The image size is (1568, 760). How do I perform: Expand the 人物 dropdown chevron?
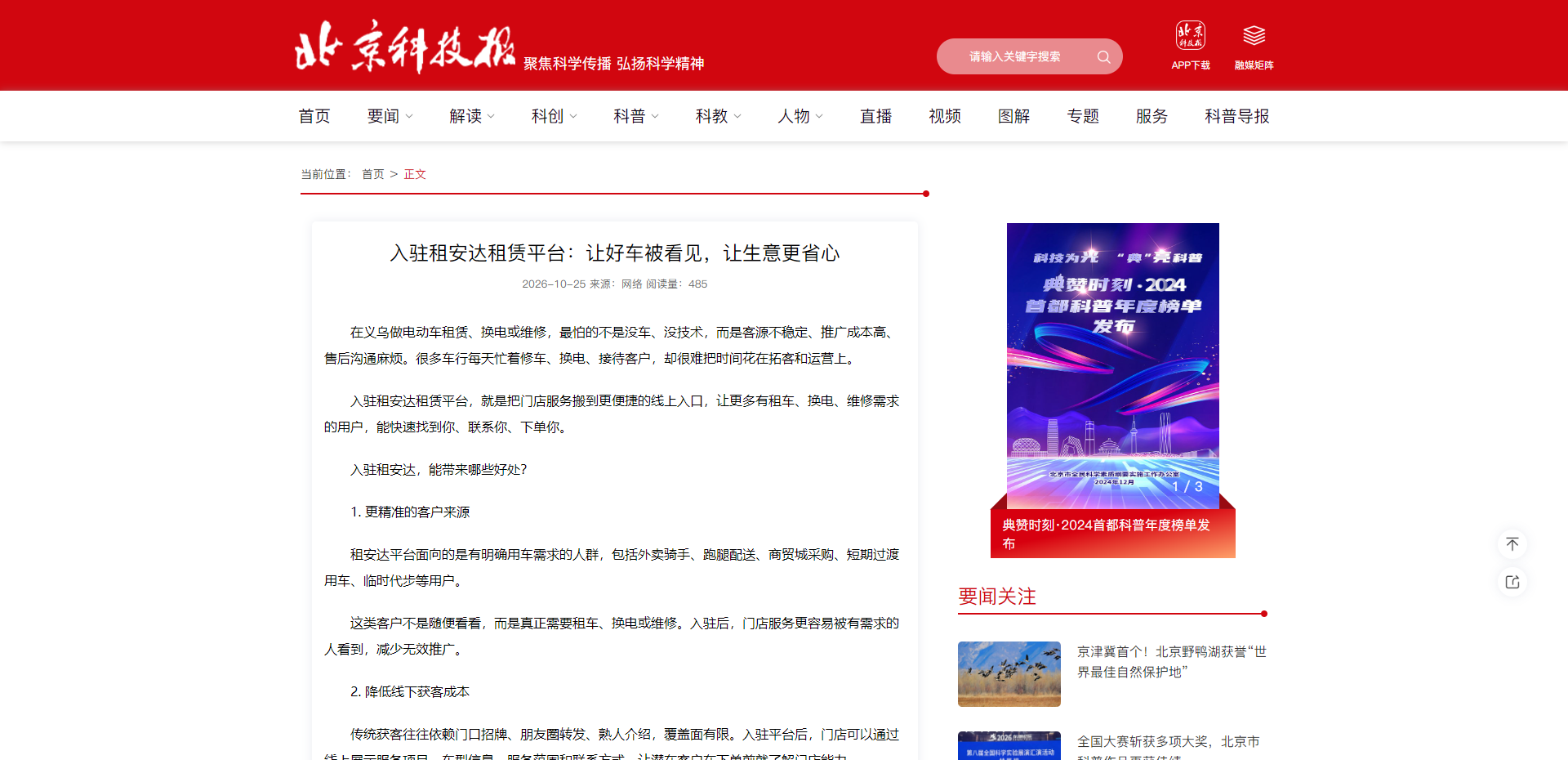[819, 116]
